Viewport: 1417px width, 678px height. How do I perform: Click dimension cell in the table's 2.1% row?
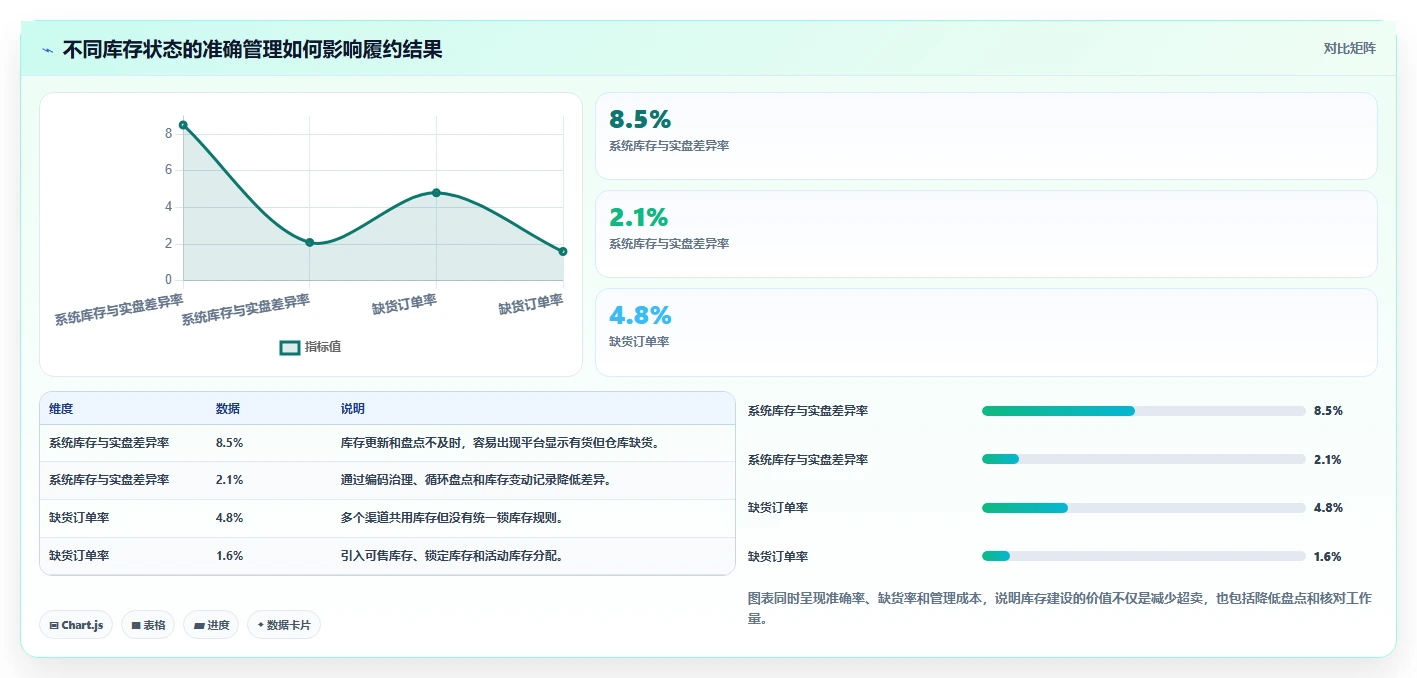[109, 480]
